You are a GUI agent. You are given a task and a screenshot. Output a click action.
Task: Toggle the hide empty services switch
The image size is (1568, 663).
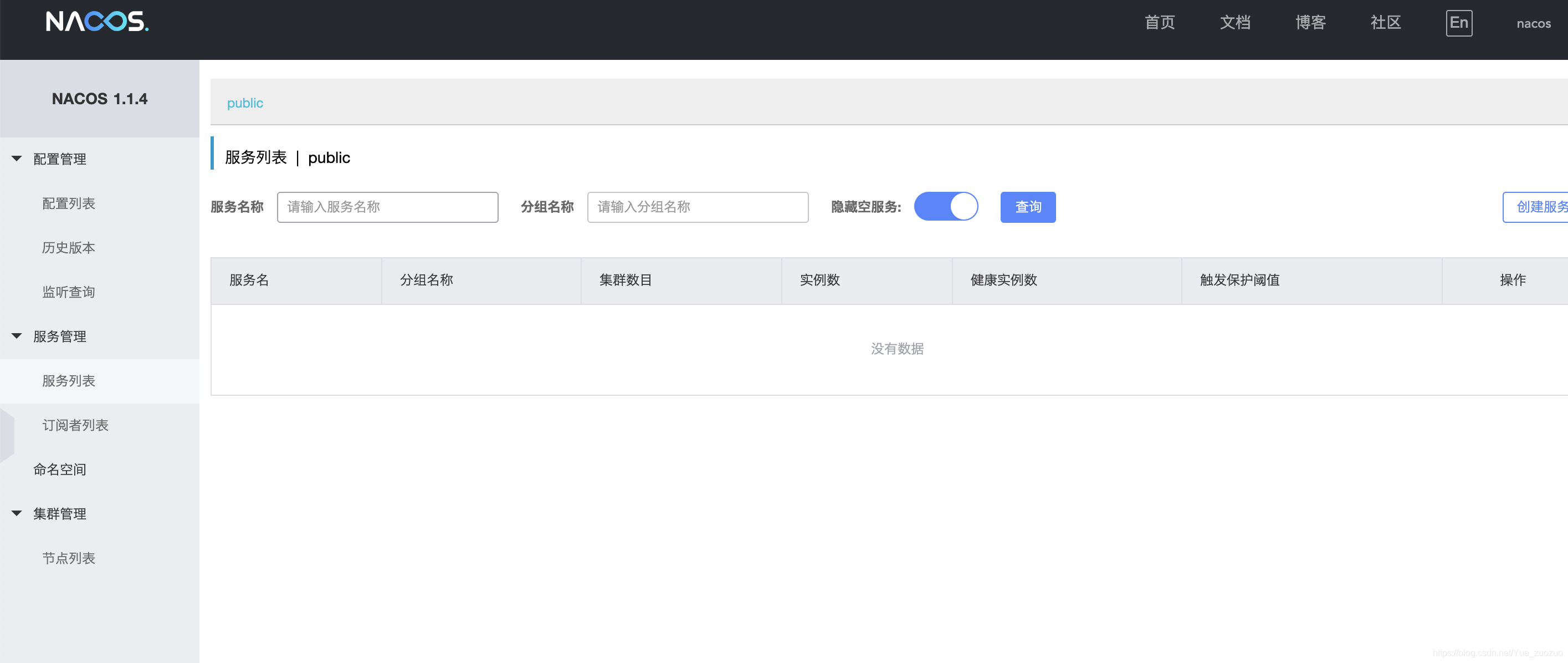point(945,207)
